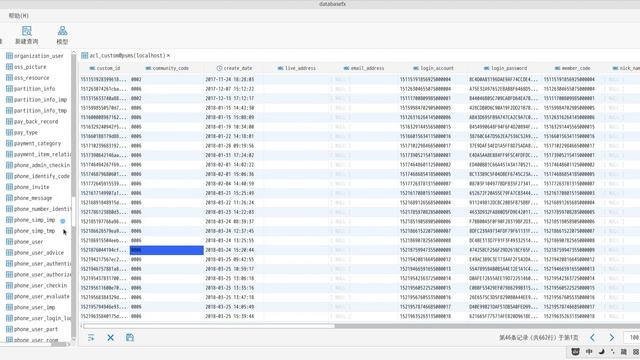Image resolution: width=640 pixels, height=360 pixels.
Task: Select phone_user_part table in sidebar
Action: click(36, 329)
